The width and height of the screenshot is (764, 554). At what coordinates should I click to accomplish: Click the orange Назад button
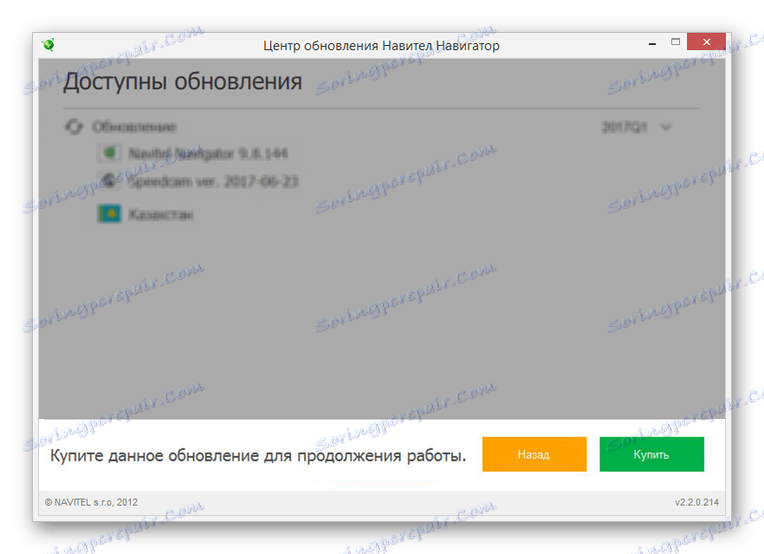pyautogui.click(x=534, y=454)
